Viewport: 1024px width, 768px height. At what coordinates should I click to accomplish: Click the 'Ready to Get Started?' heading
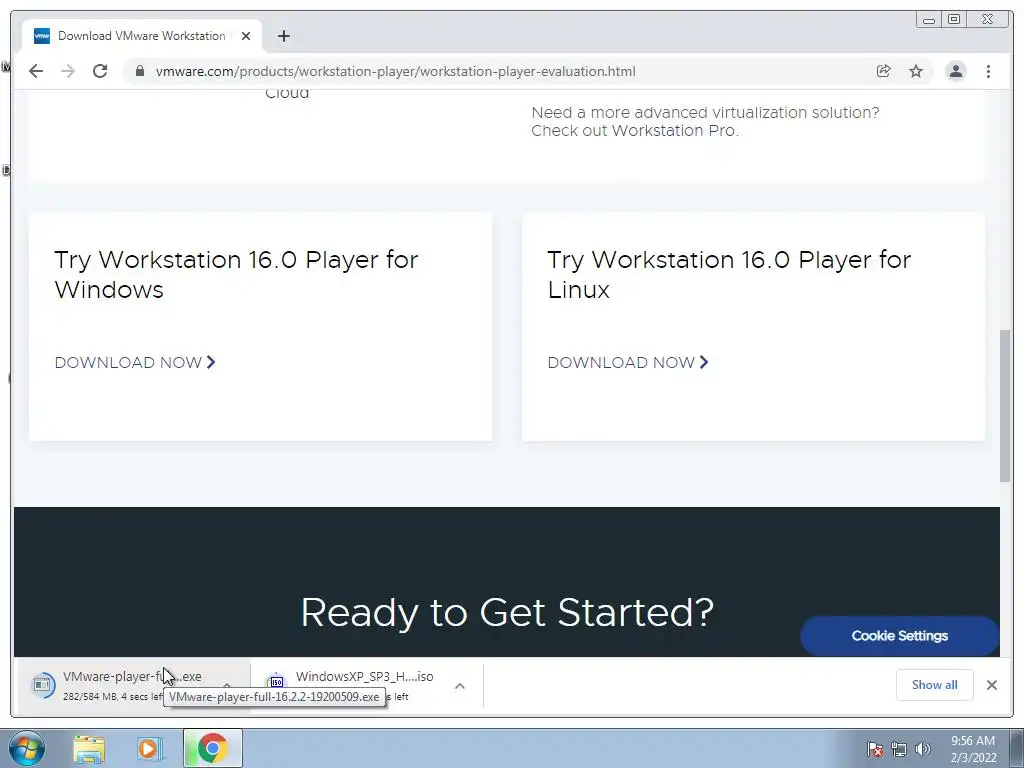point(507,613)
